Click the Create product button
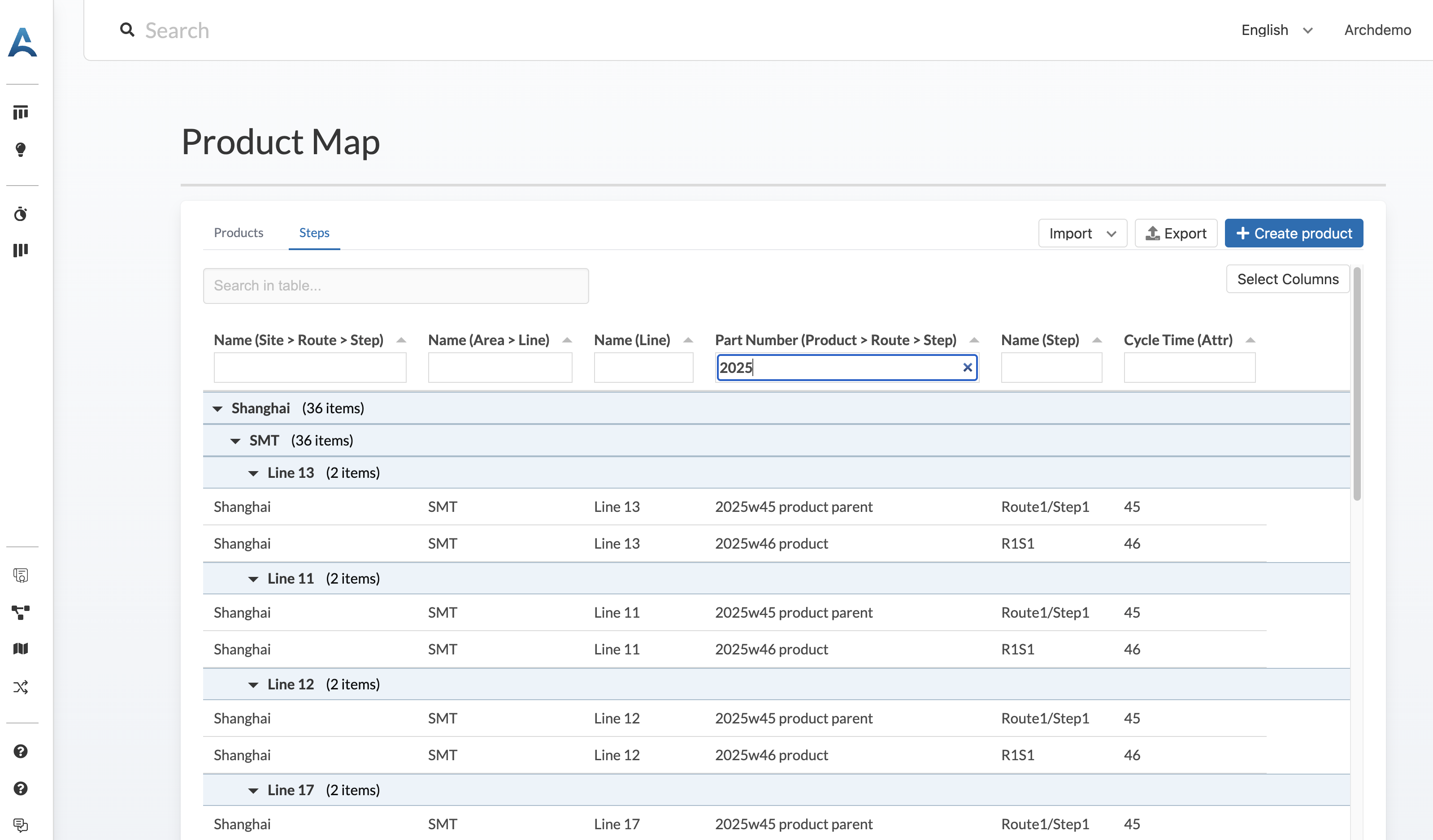 point(1294,234)
